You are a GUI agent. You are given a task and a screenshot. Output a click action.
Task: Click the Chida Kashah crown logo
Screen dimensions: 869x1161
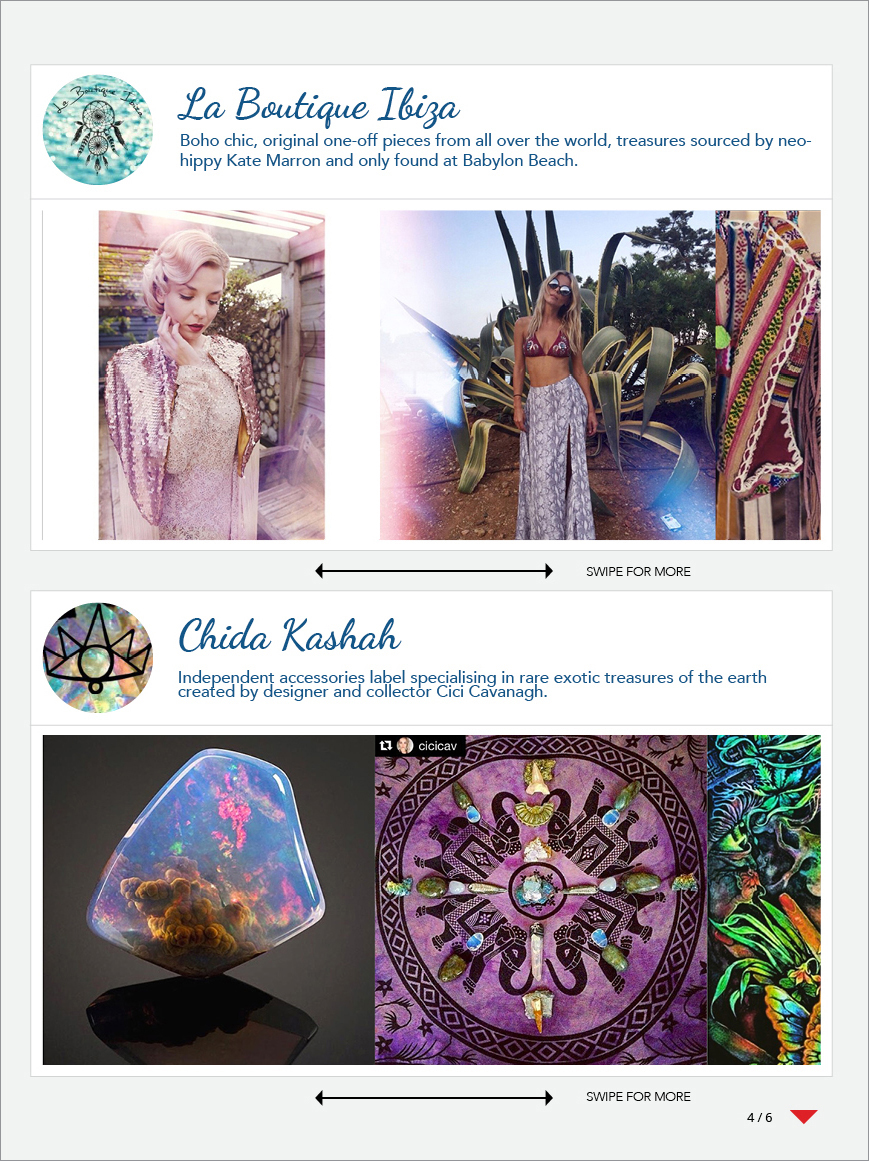click(98, 658)
